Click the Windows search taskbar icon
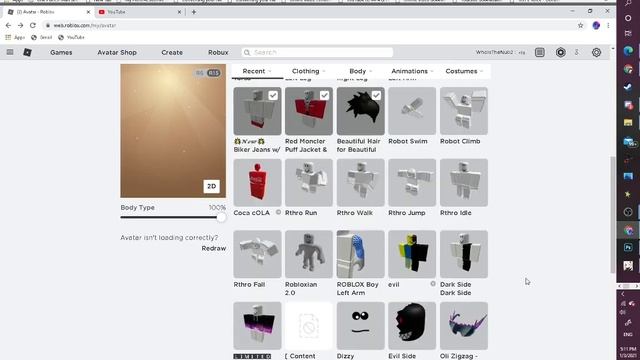The width and height of the screenshot is (640, 360). [628, 3]
